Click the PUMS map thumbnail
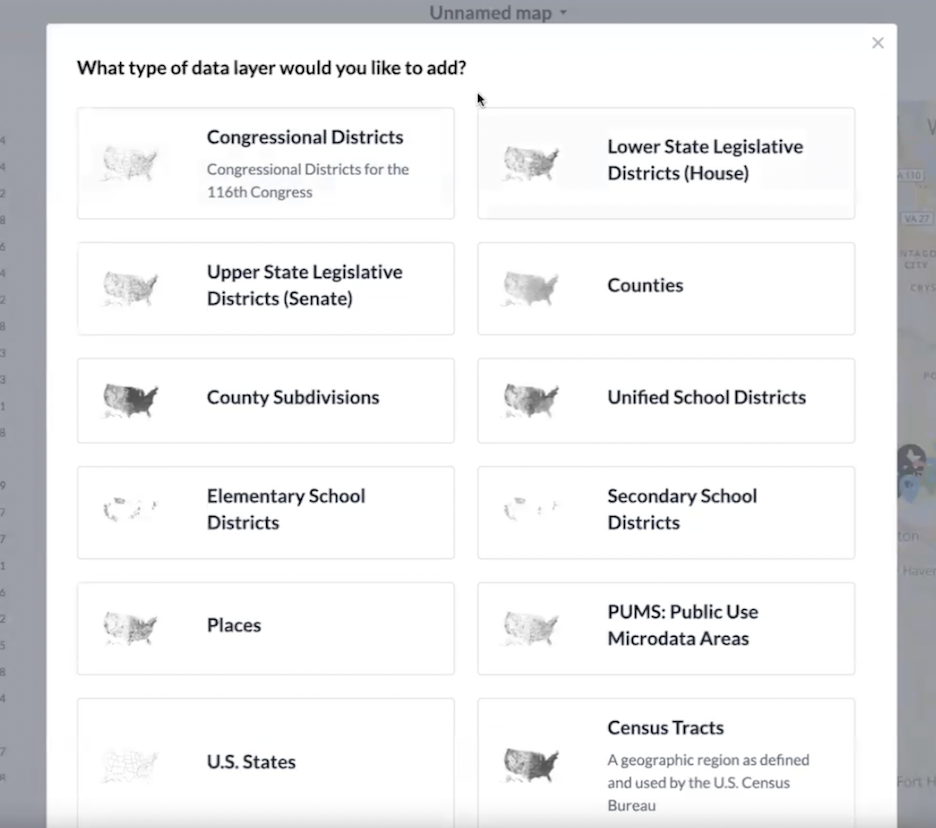936x828 pixels. [531, 627]
